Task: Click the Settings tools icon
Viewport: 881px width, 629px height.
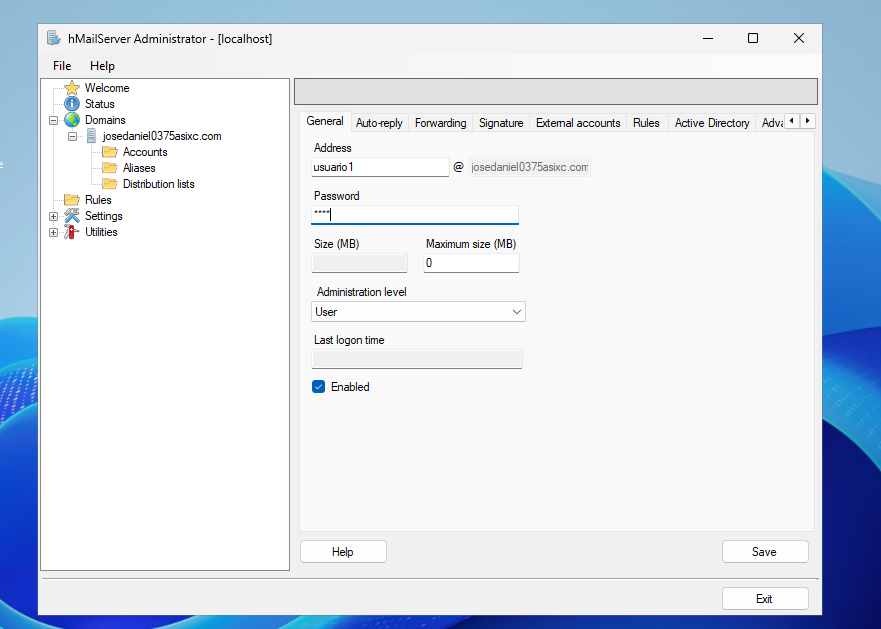Action: (x=72, y=216)
